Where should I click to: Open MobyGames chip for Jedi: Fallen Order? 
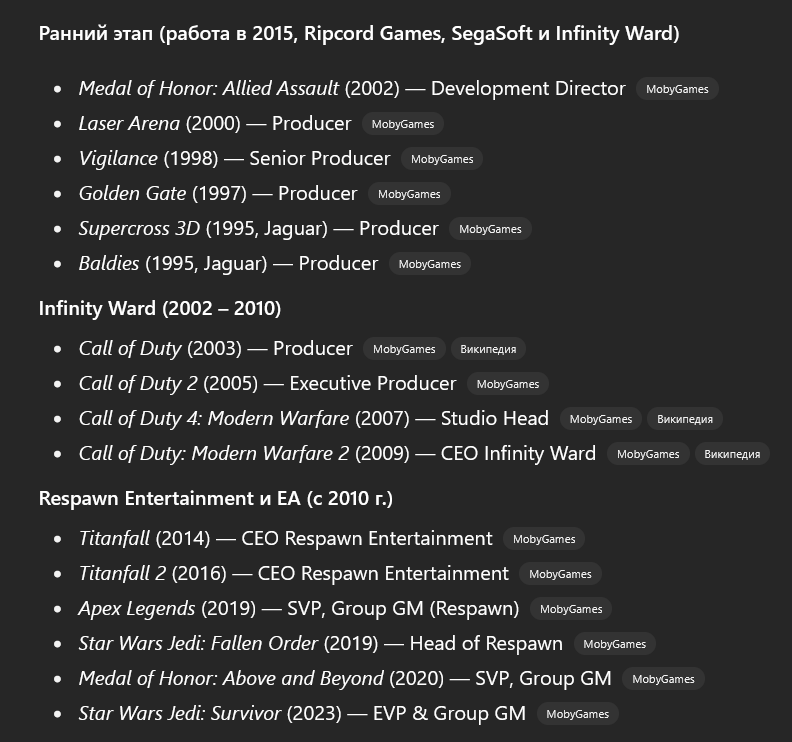615,644
